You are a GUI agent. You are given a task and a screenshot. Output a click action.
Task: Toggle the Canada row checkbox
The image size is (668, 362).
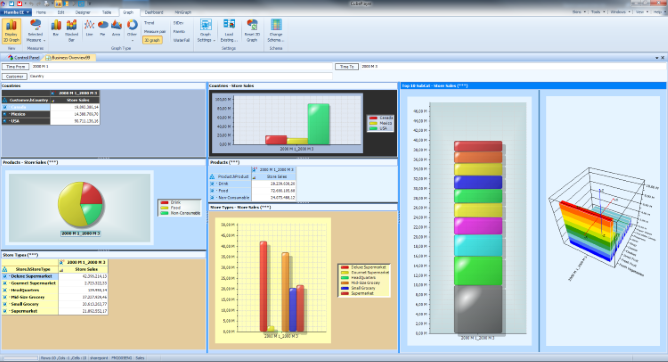click(x=5, y=107)
